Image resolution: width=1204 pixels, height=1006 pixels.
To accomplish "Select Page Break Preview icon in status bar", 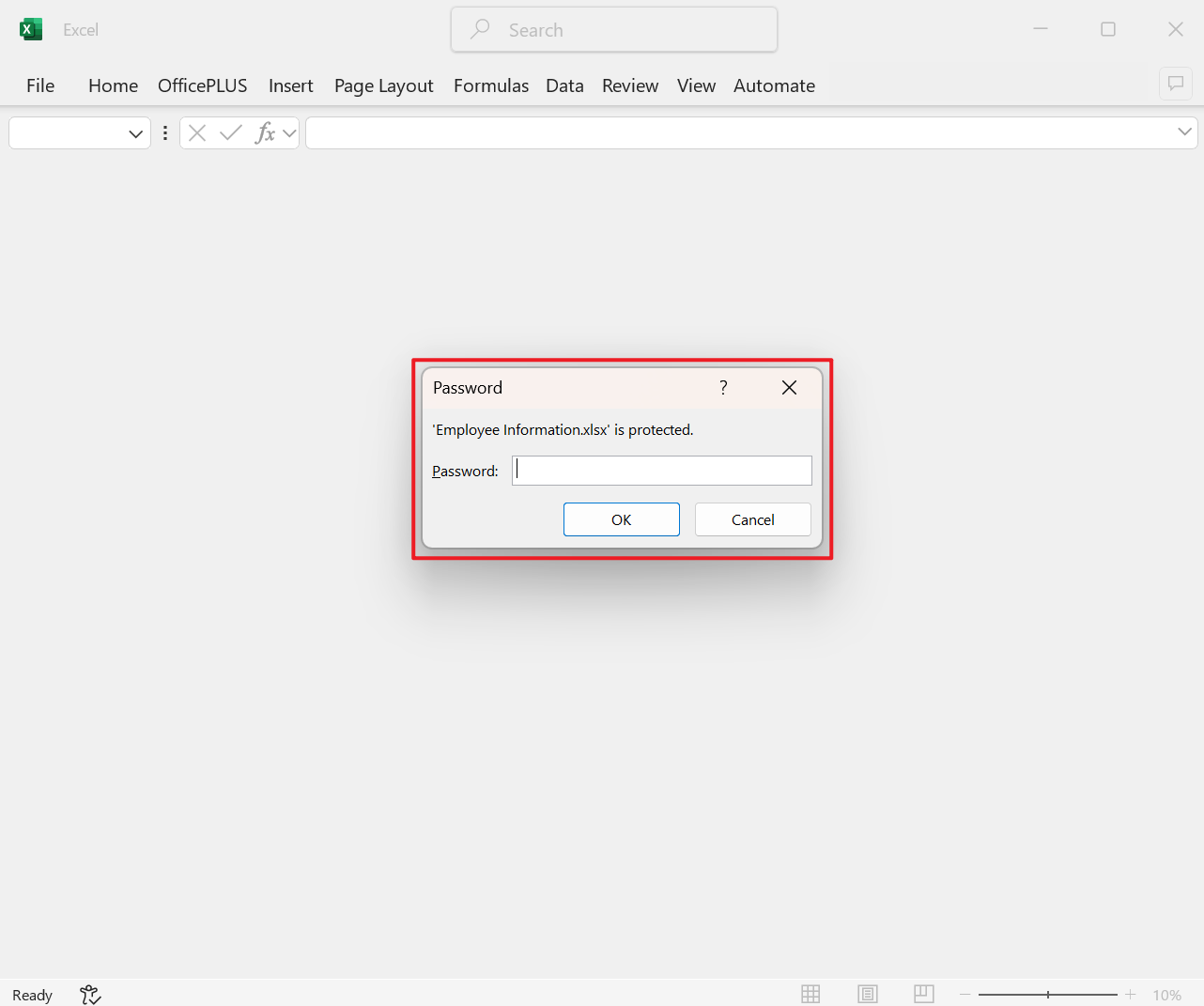I will 923,994.
